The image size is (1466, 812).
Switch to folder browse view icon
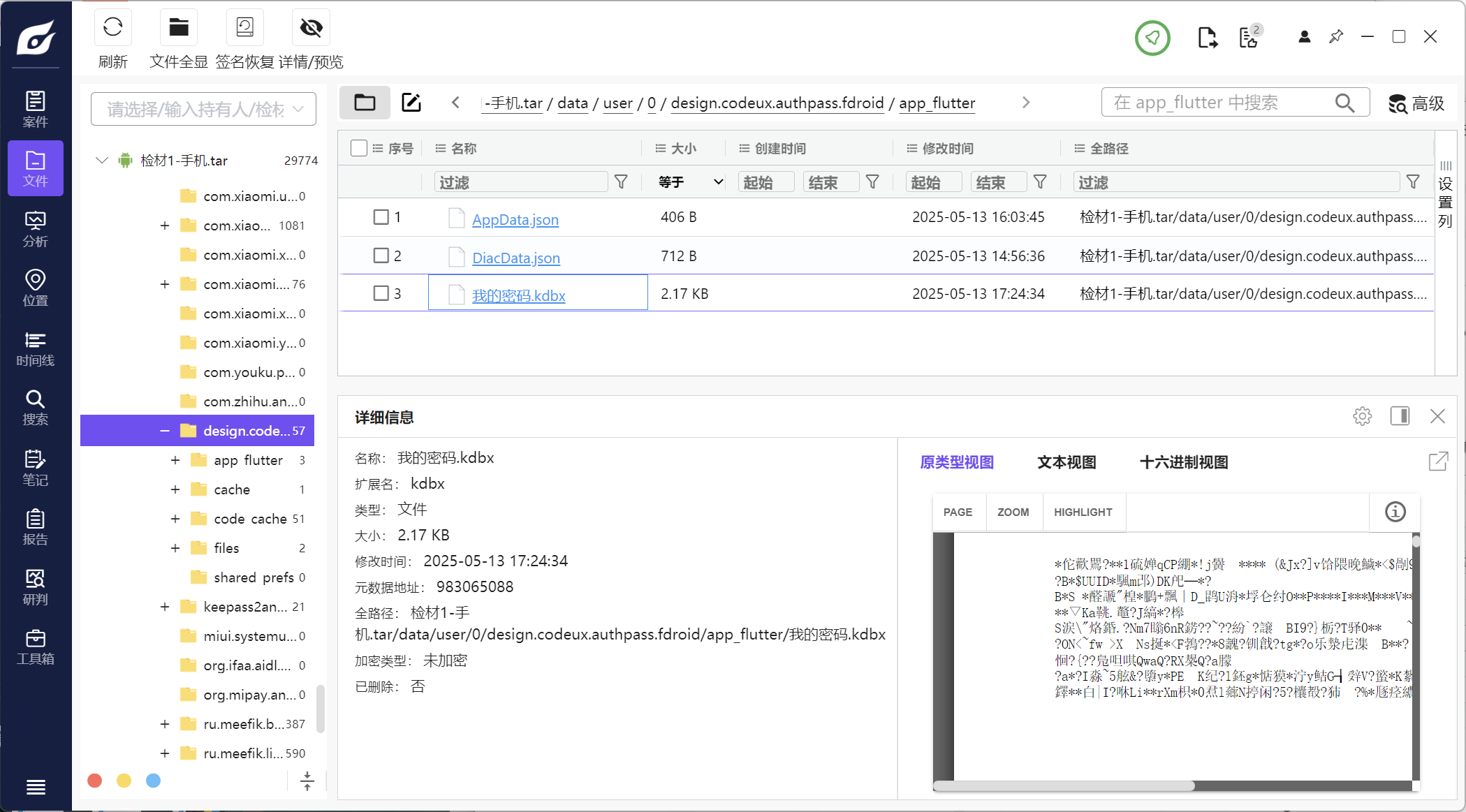point(365,103)
